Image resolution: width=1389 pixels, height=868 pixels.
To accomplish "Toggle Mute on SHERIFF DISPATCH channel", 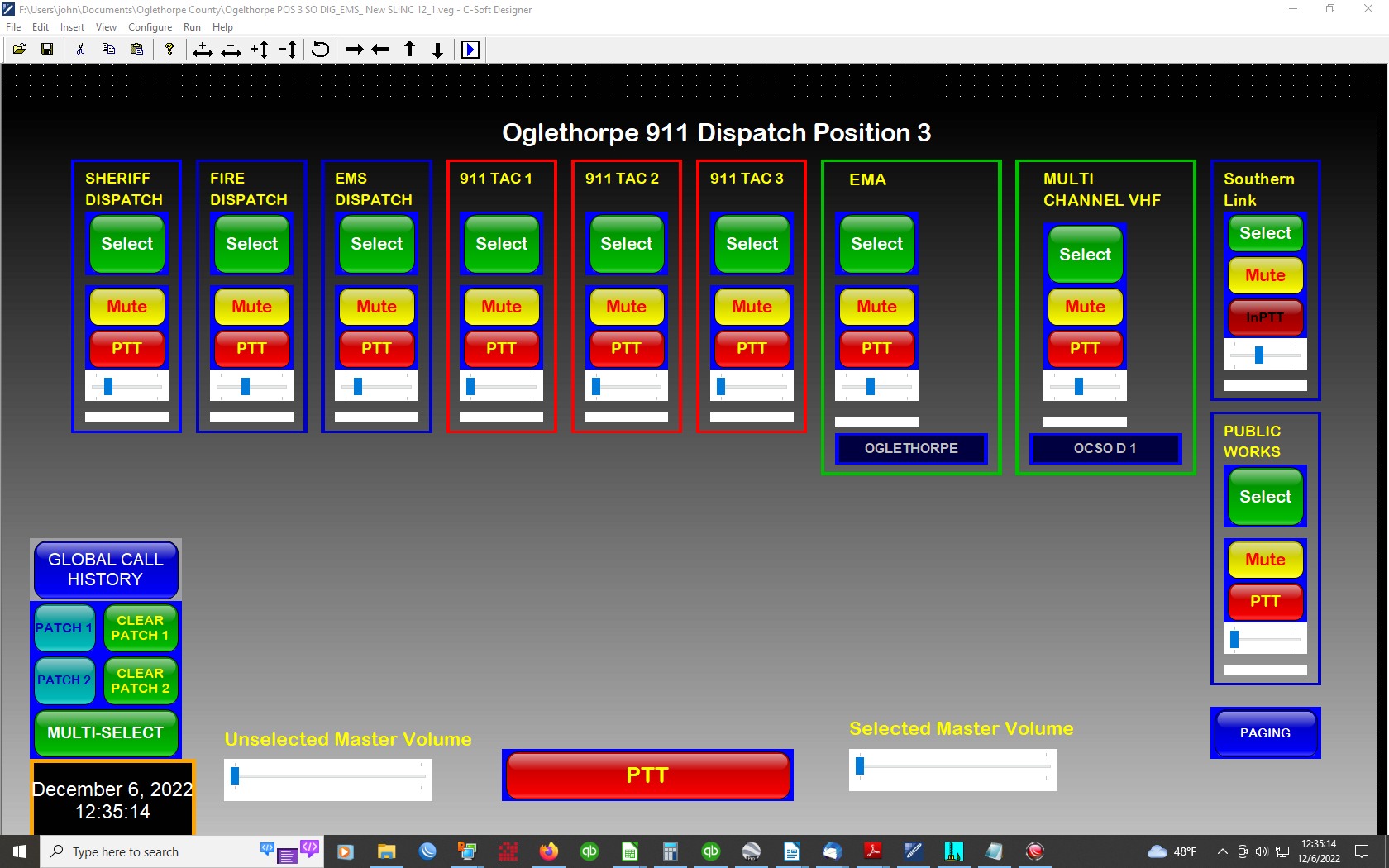I will point(126,307).
